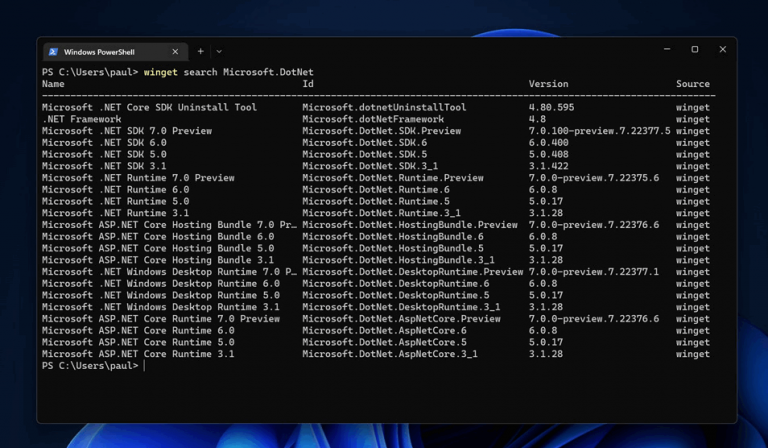Click the Id column header text
The image size is (768, 448).
[x=308, y=84]
